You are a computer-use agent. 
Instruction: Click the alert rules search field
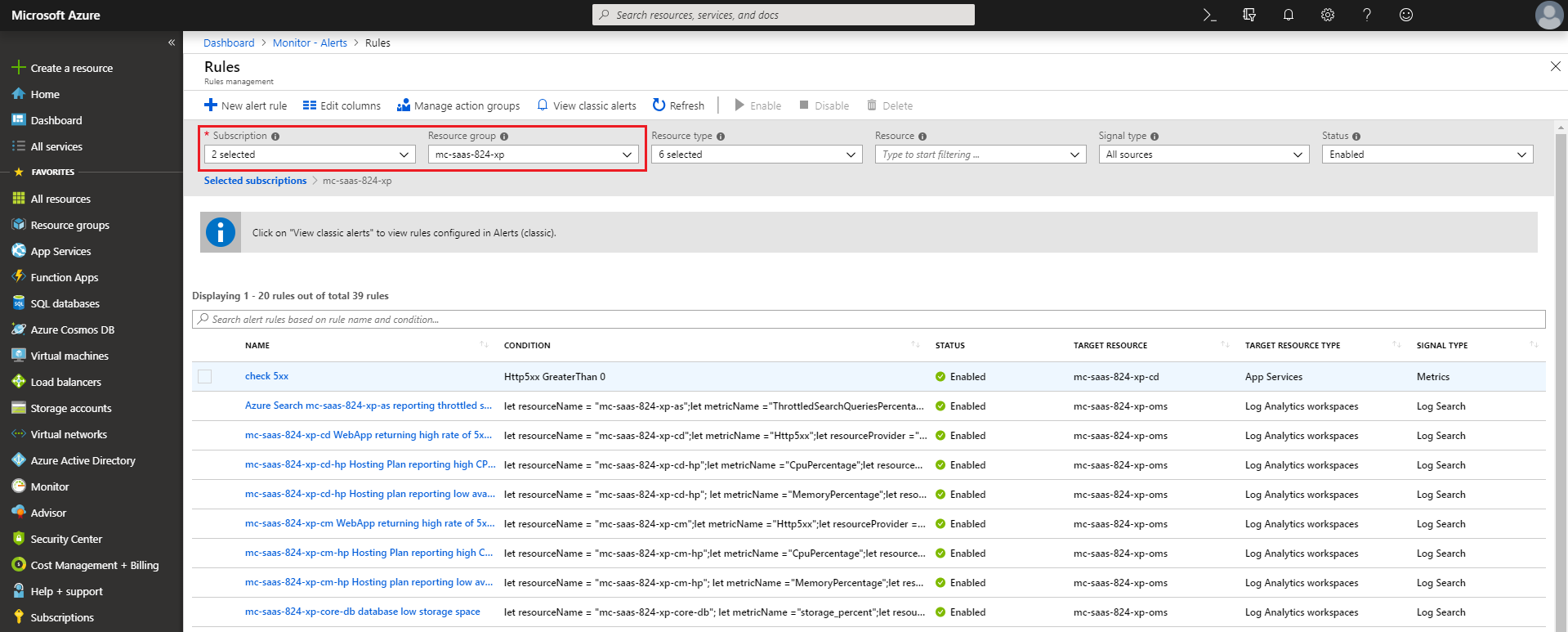[x=868, y=320]
